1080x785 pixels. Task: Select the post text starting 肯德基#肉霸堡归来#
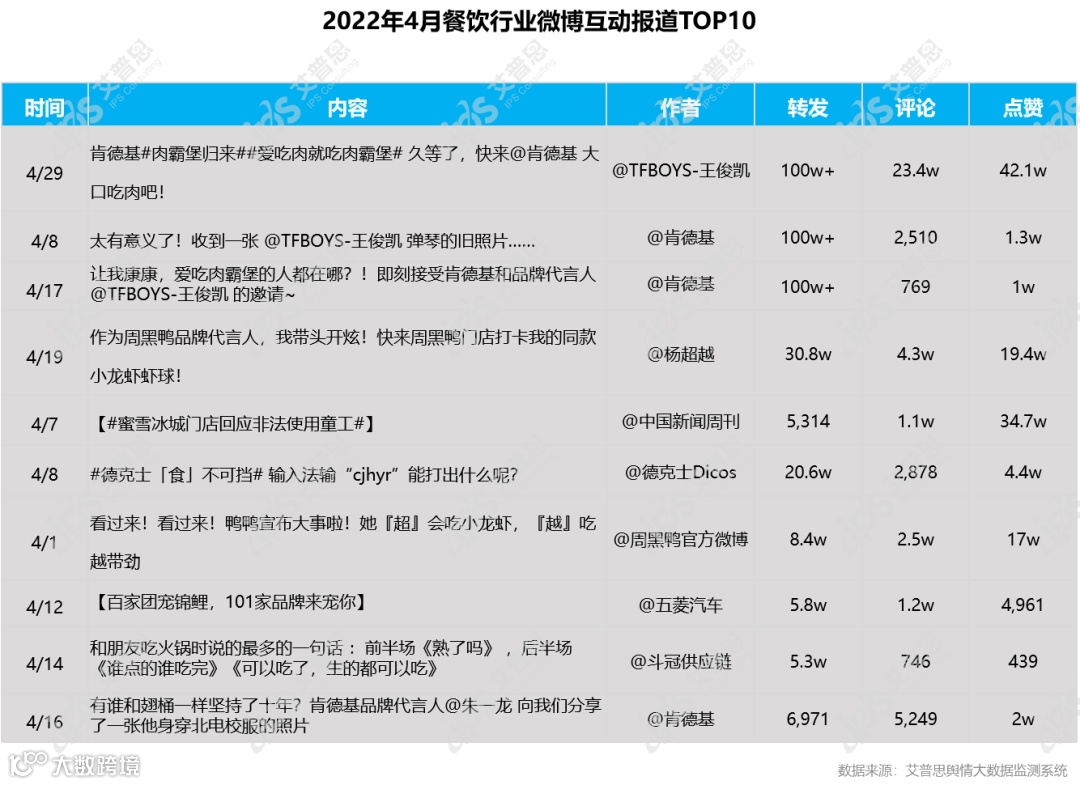coord(344,172)
